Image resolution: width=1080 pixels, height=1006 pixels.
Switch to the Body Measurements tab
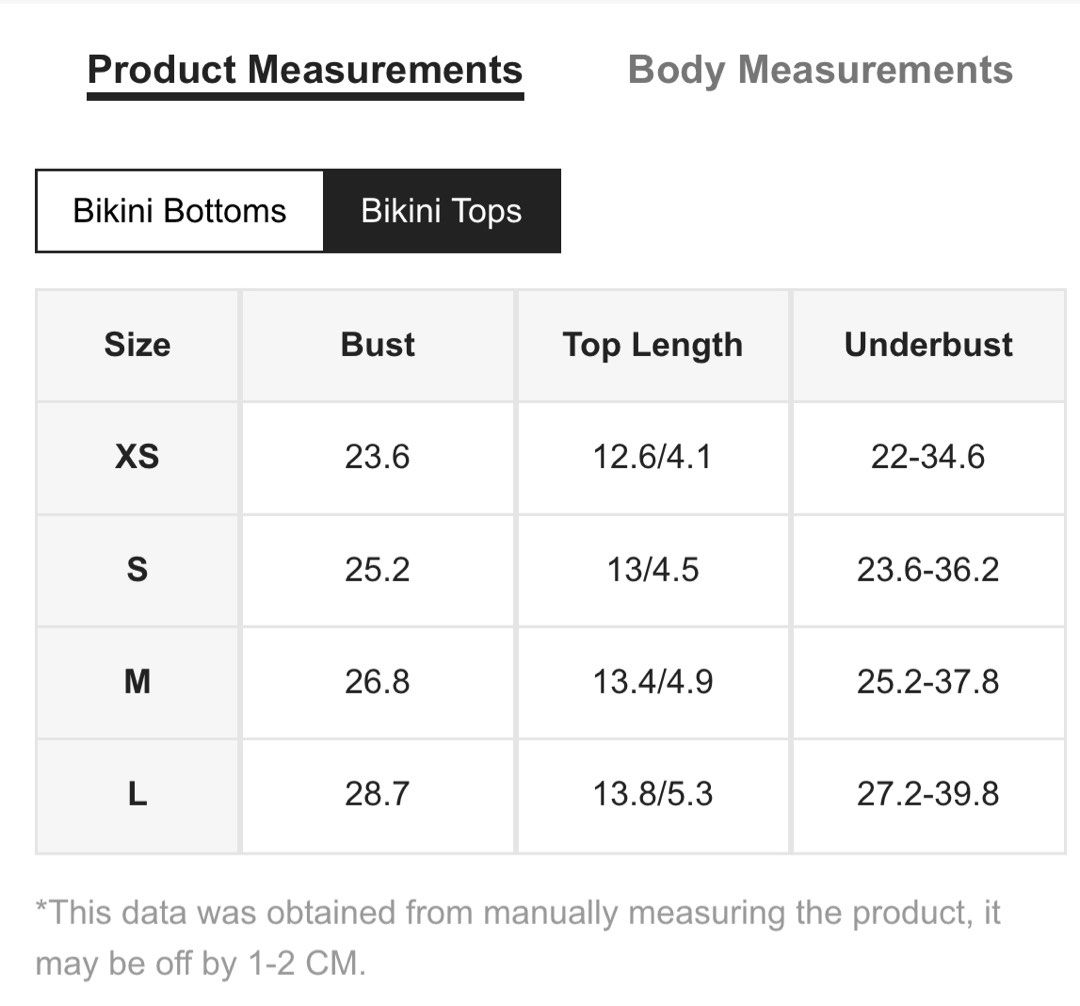[x=820, y=70]
